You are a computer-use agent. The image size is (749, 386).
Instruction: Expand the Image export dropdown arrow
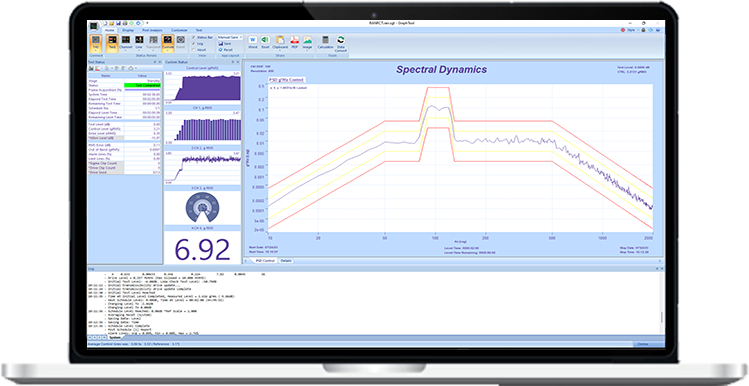point(307,50)
